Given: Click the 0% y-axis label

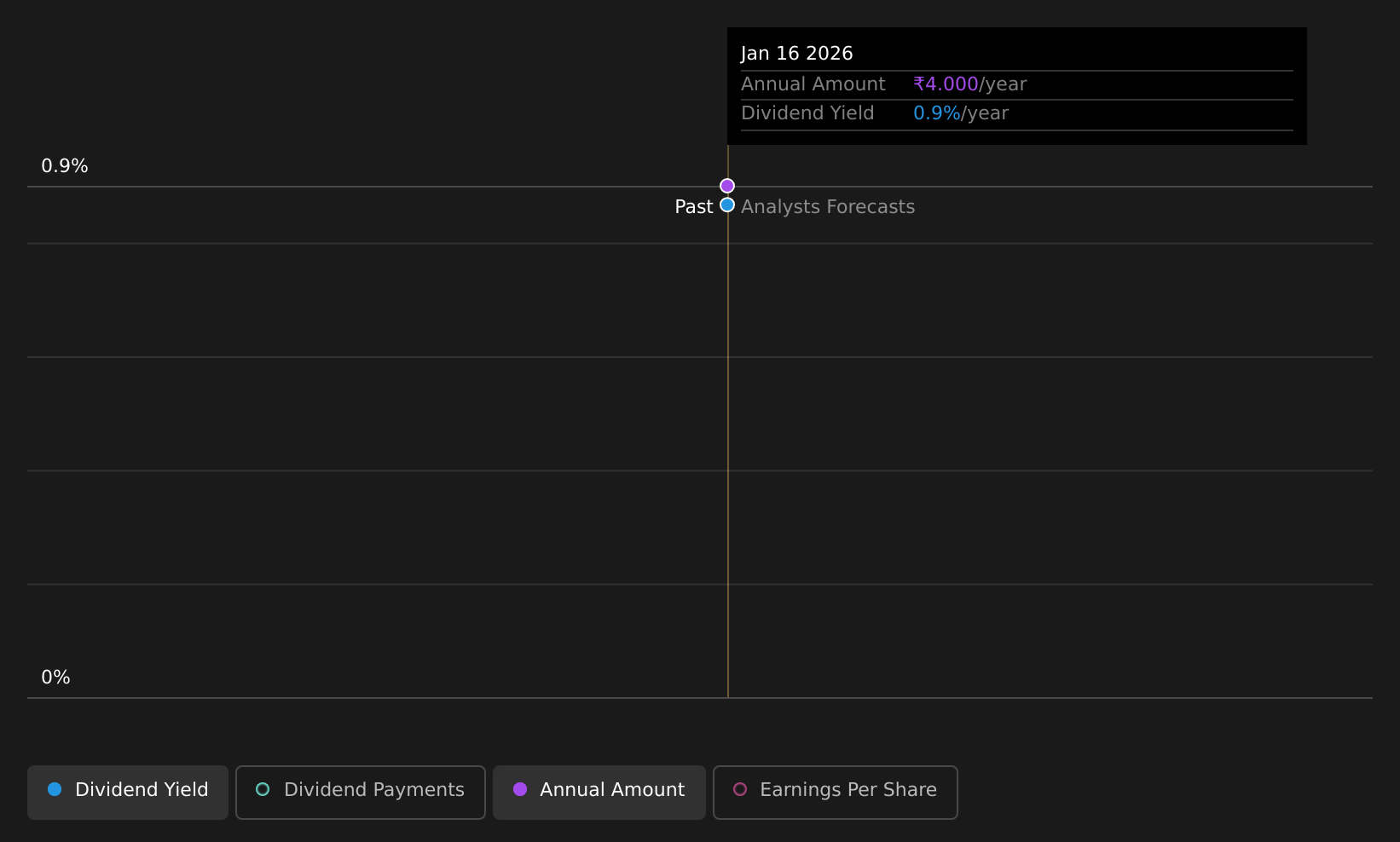Looking at the screenshot, I should [55, 678].
